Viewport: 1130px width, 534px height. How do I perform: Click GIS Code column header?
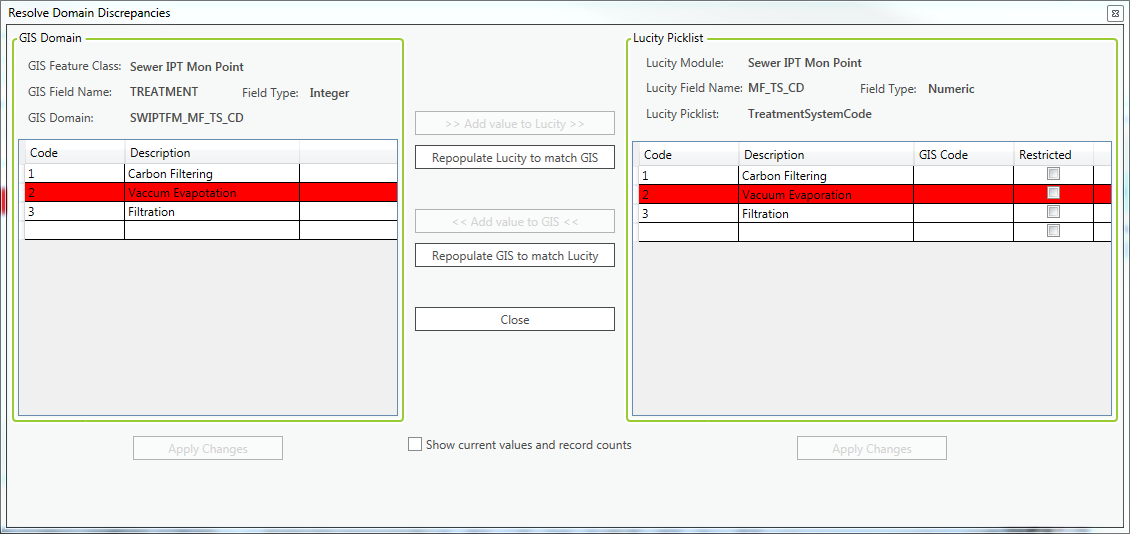(x=964, y=155)
